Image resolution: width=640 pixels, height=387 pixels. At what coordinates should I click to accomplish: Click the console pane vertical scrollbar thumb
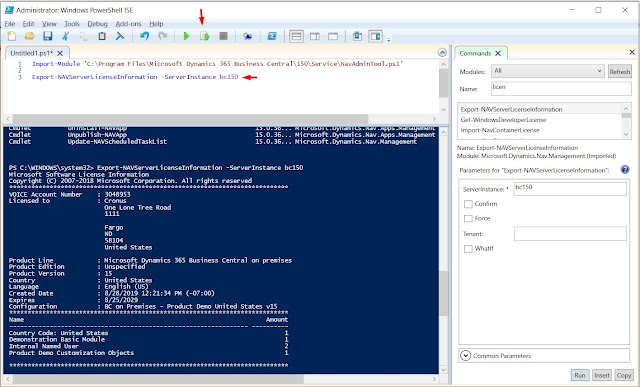click(x=443, y=293)
